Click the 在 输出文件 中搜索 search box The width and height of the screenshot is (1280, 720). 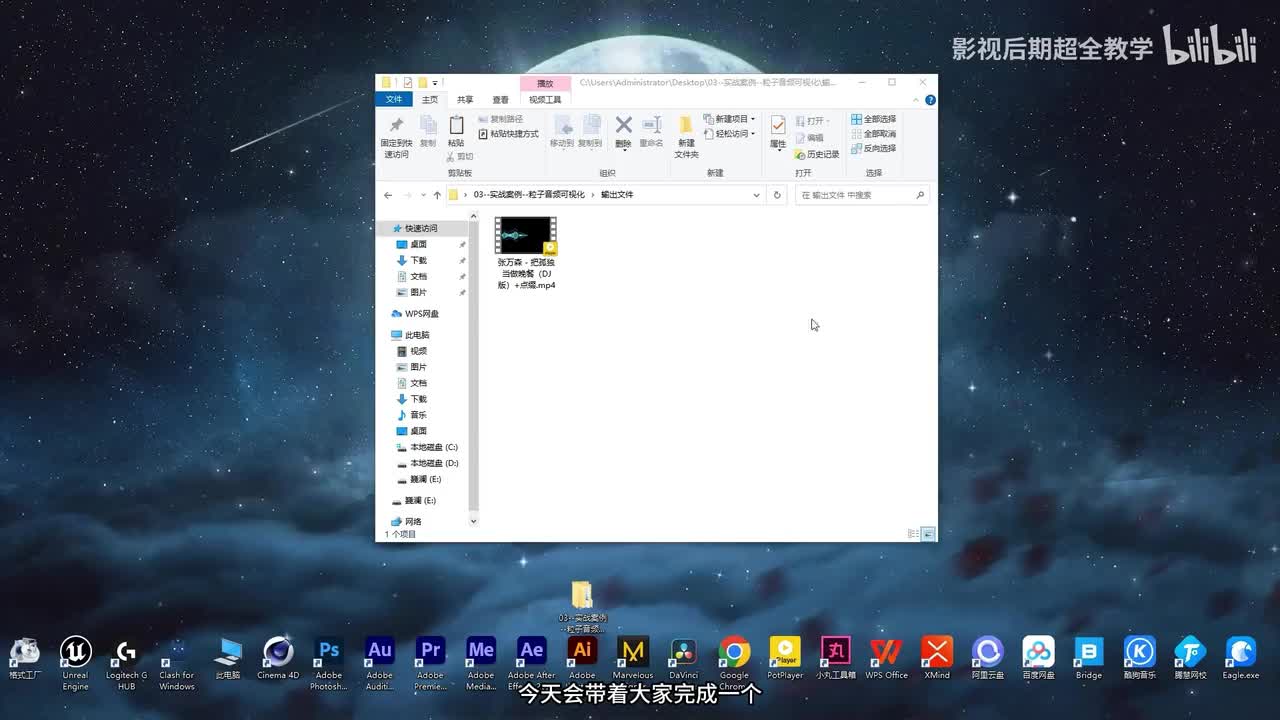[x=863, y=195]
